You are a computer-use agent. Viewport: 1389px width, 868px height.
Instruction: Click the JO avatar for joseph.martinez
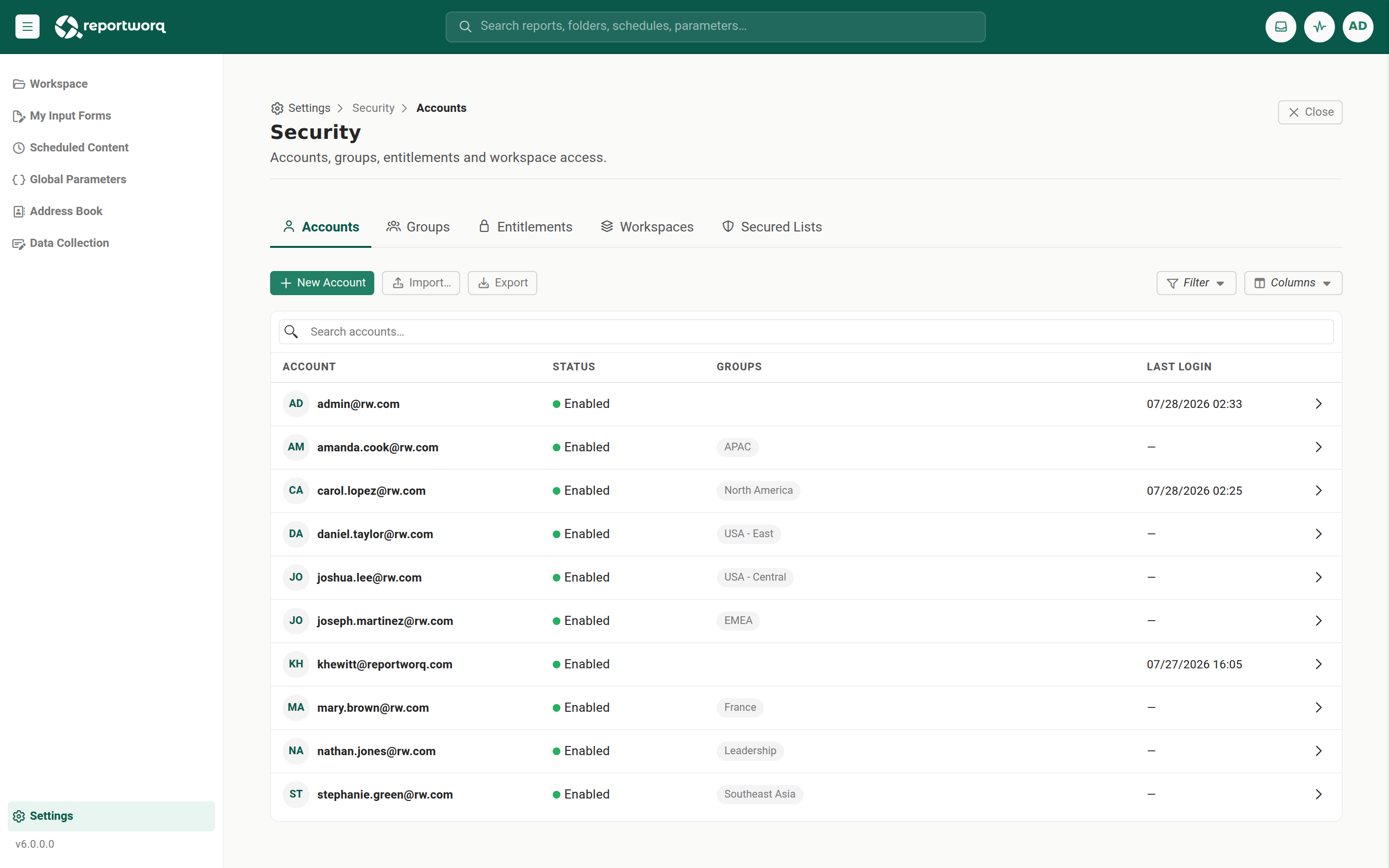point(296,621)
